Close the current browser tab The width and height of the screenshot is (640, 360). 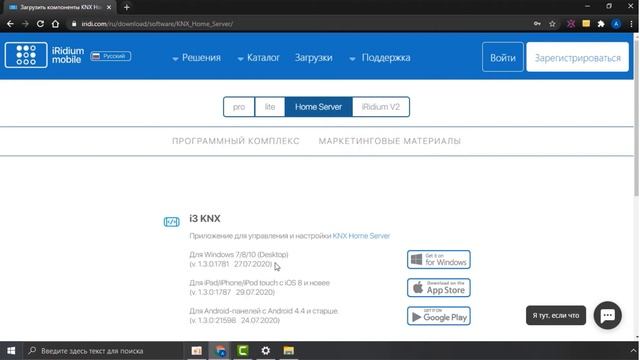109,7
